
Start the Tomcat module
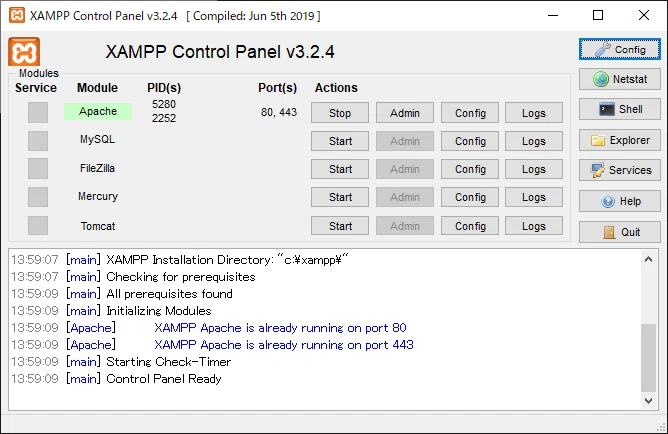[340, 226]
